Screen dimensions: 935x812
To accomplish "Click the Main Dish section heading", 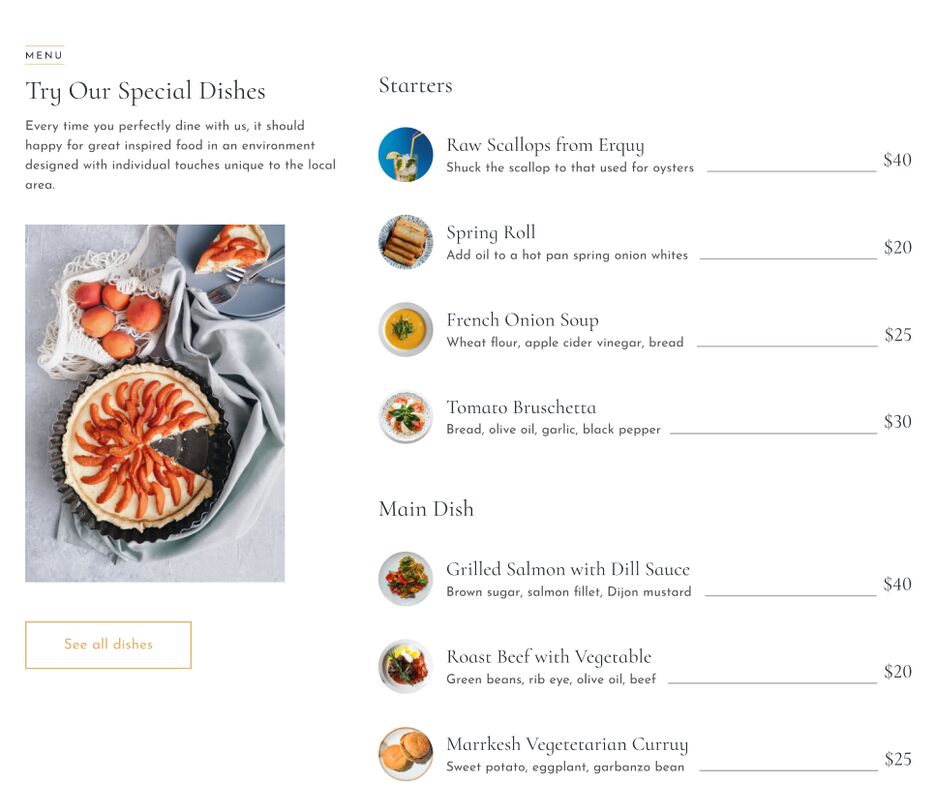I will click(x=426, y=509).
